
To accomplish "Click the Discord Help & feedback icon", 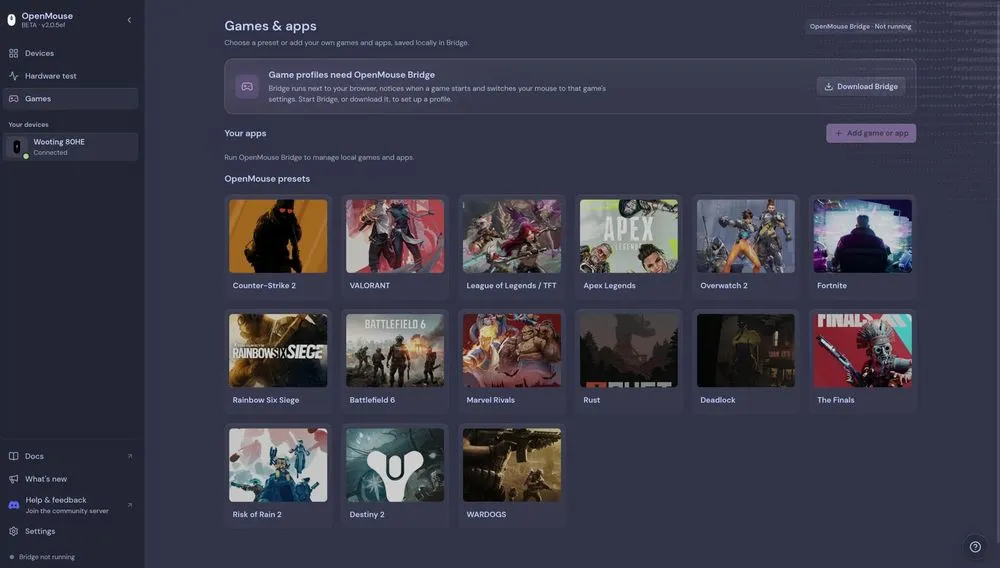I will pos(13,505).
